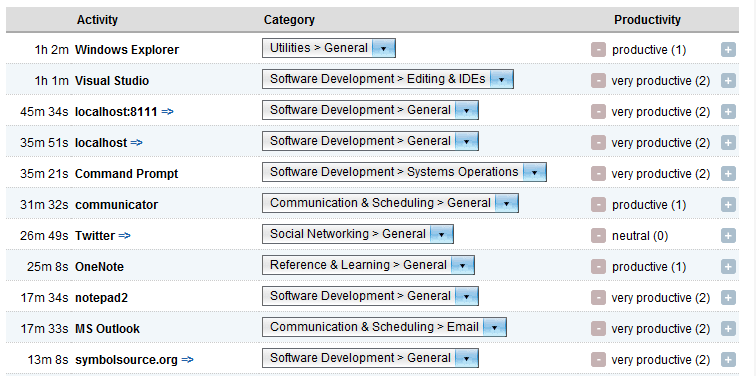Image resolution: width=756 pixels, height=376 pixels.
Task: Decrease productivity rating for communicator
Action: point(598,205)
